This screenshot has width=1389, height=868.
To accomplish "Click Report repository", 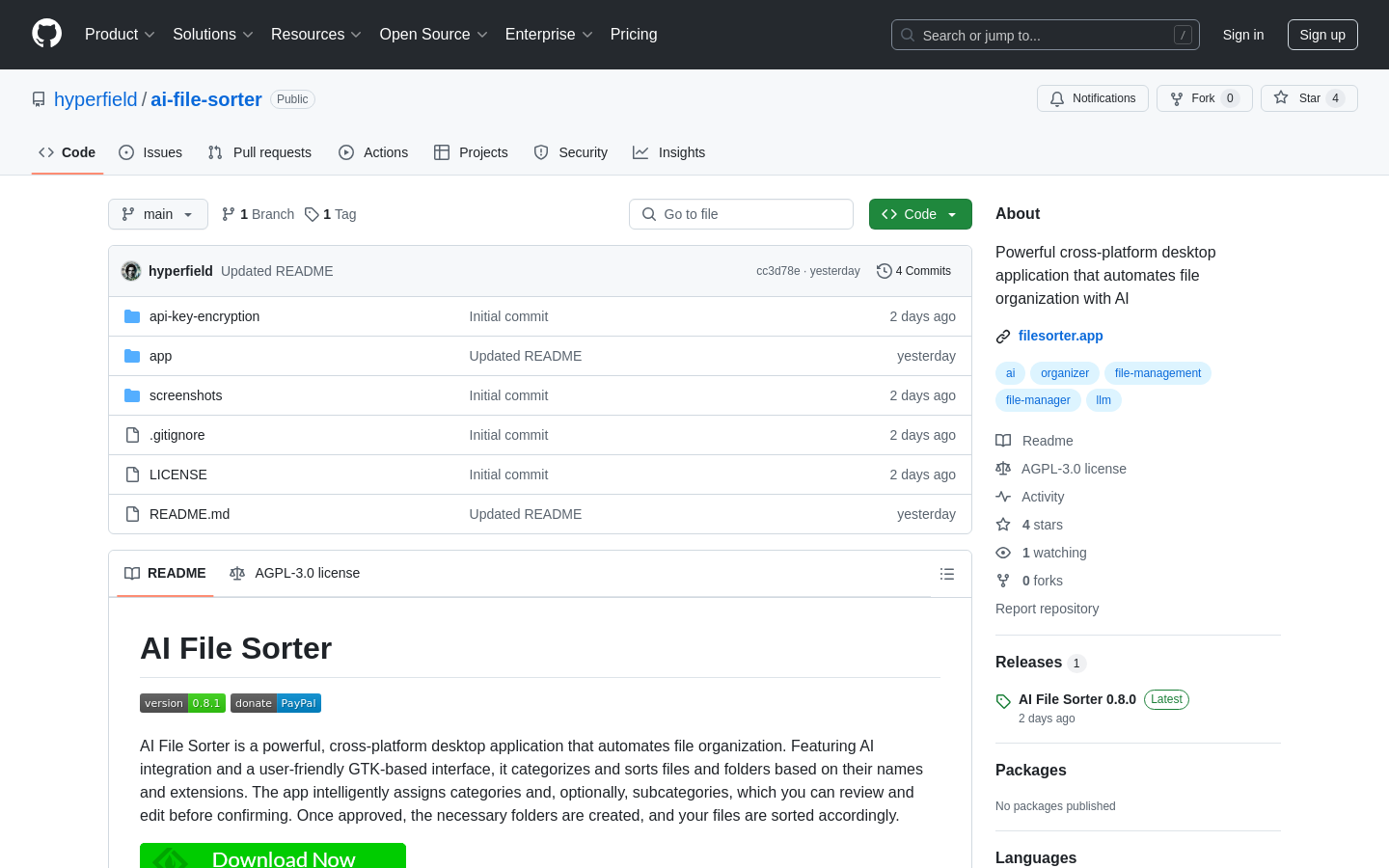I will (1047, 609).
